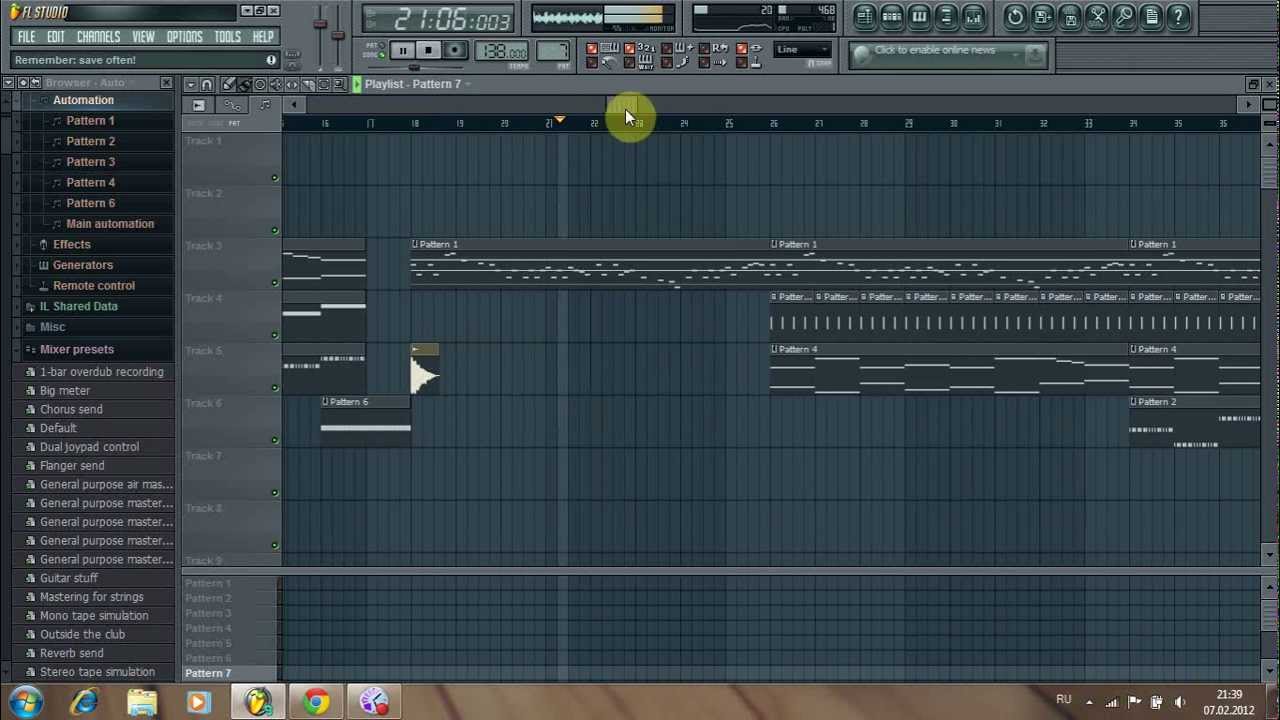Click the audio clips focus icon in Playlist

(198, 105)
